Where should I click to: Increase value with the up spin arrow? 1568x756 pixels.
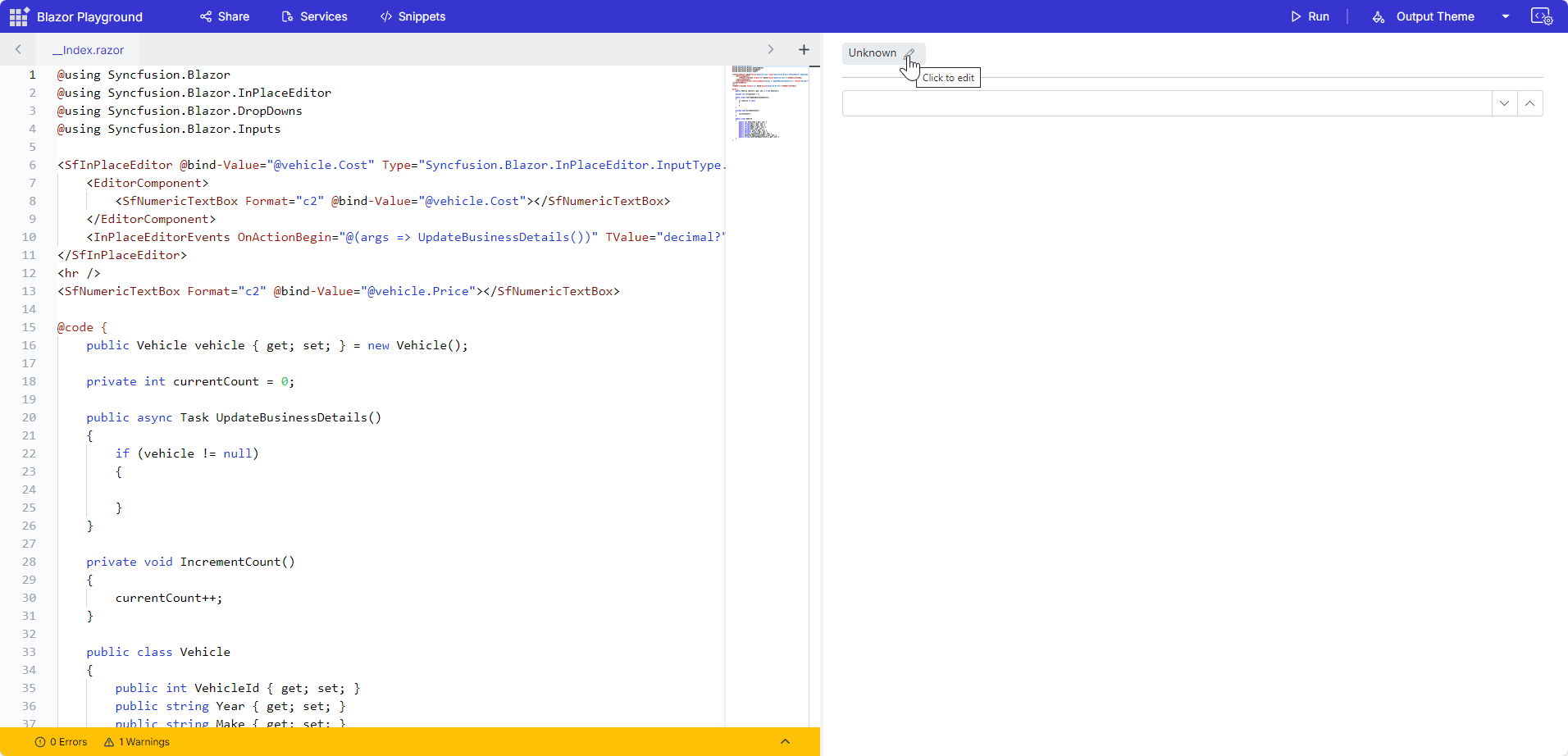(x=1529, y=103)
